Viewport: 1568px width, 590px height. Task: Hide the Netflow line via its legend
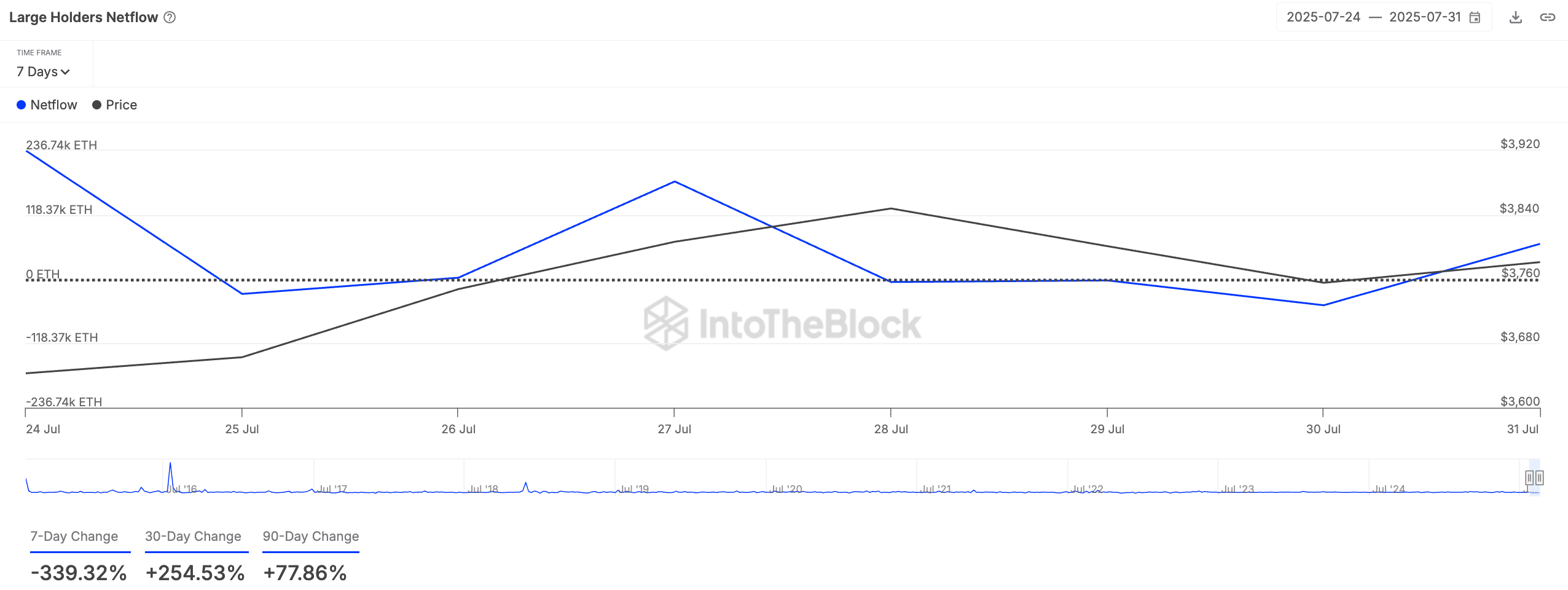(53, 104)
